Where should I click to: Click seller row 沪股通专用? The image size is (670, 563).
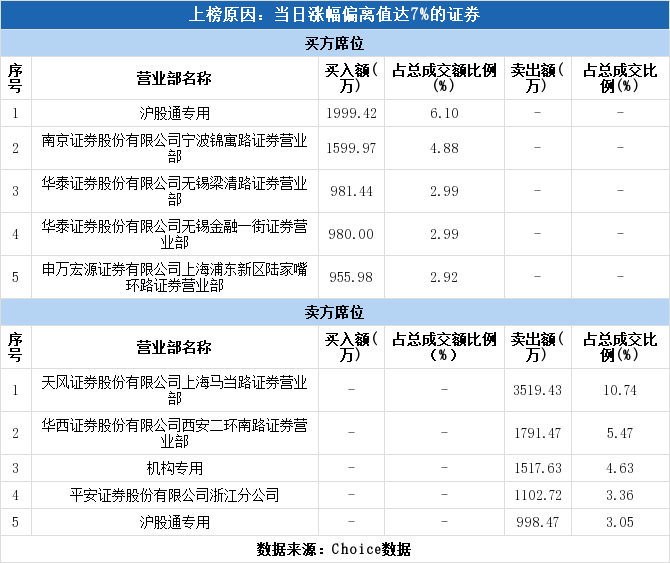(x=175, y=522)
